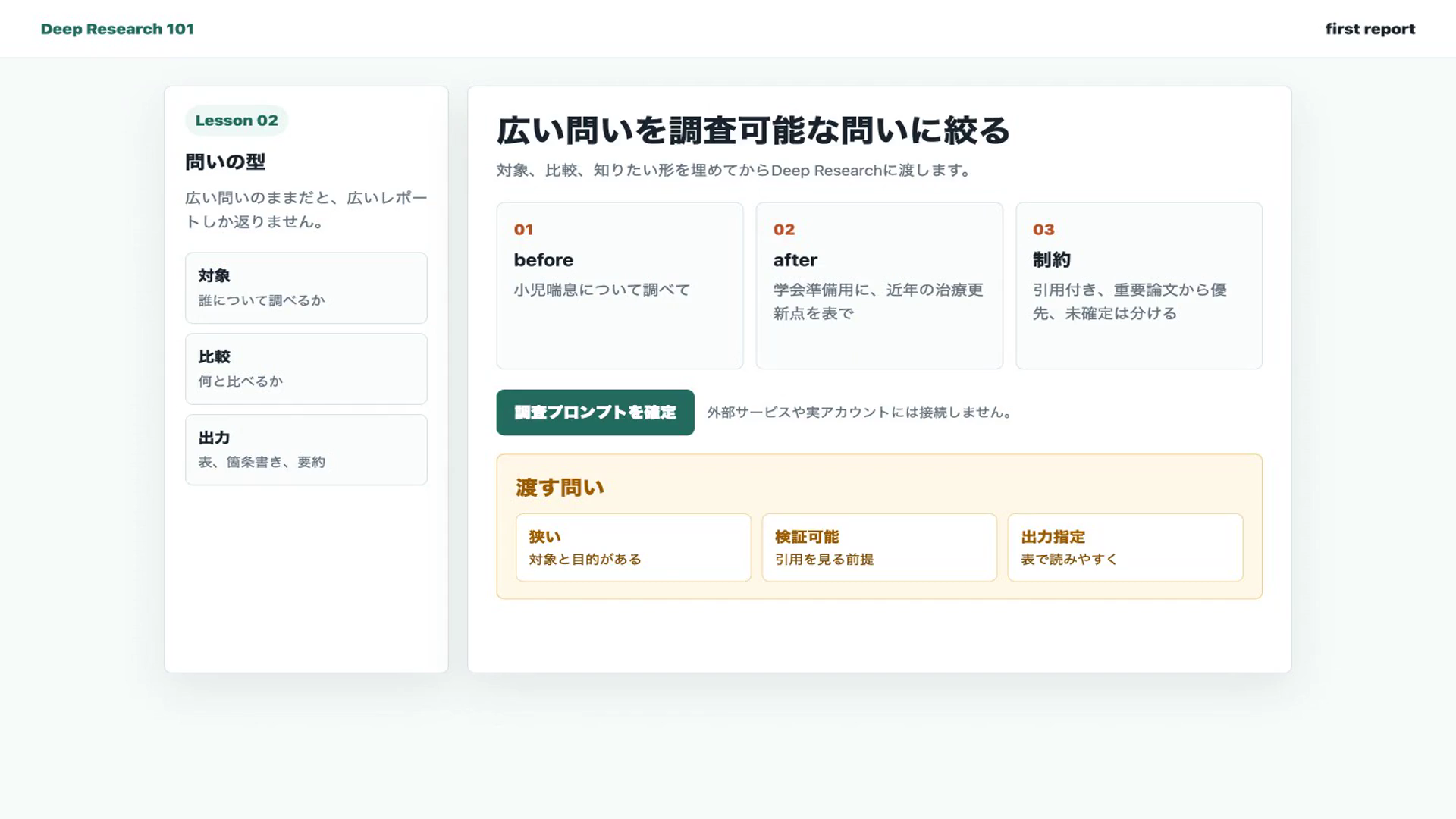
Task: Open the 02 after card
Action: (x=880, y=286)
